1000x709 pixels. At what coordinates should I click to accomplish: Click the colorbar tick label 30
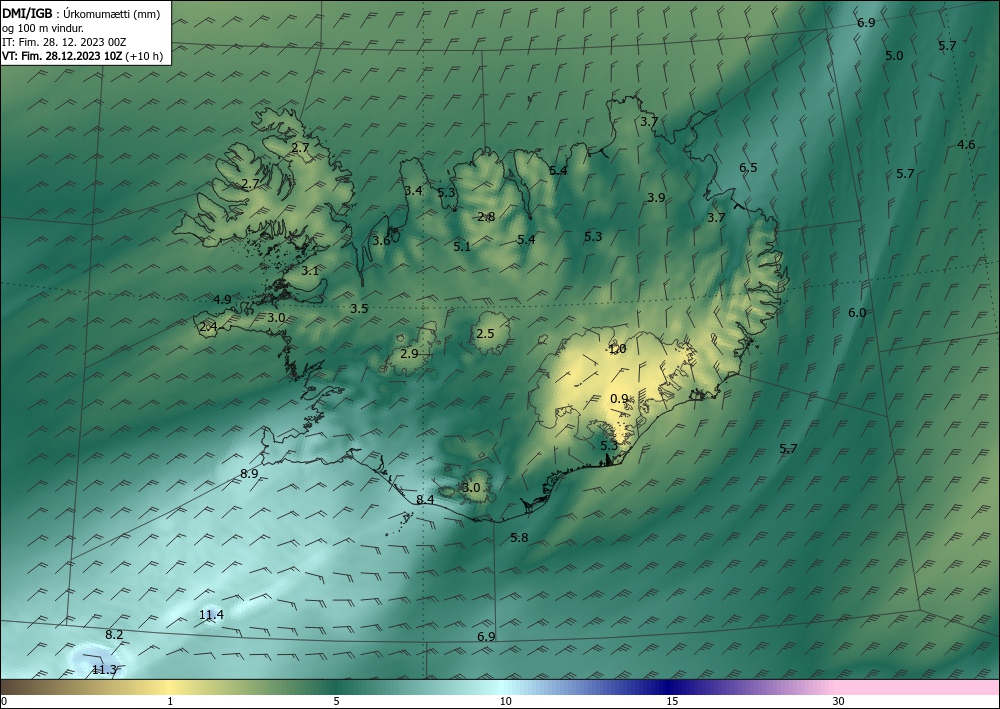[x=839, y=702]
